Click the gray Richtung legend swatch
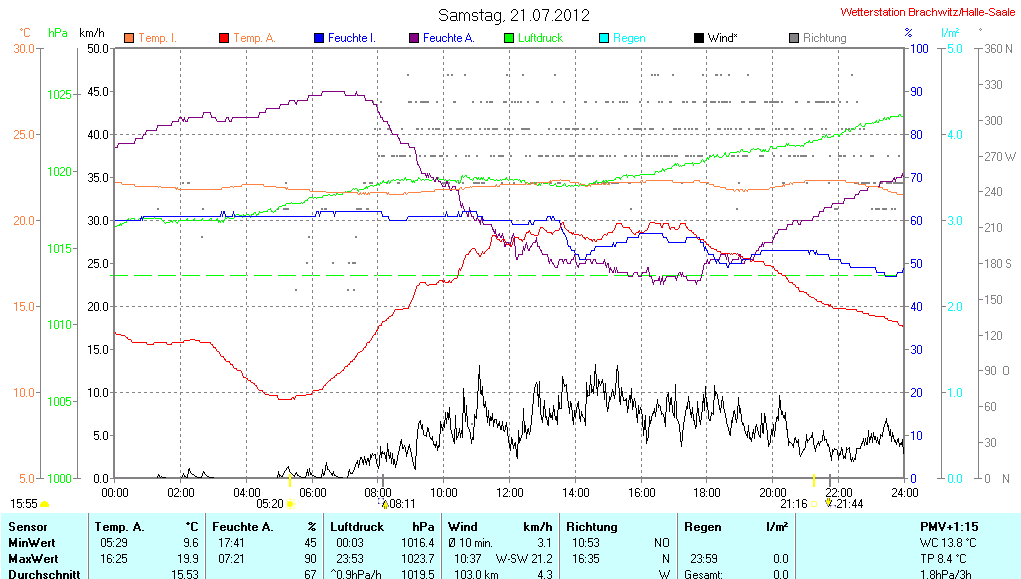This screenshot has height=579, width=1021. point(794,38)
